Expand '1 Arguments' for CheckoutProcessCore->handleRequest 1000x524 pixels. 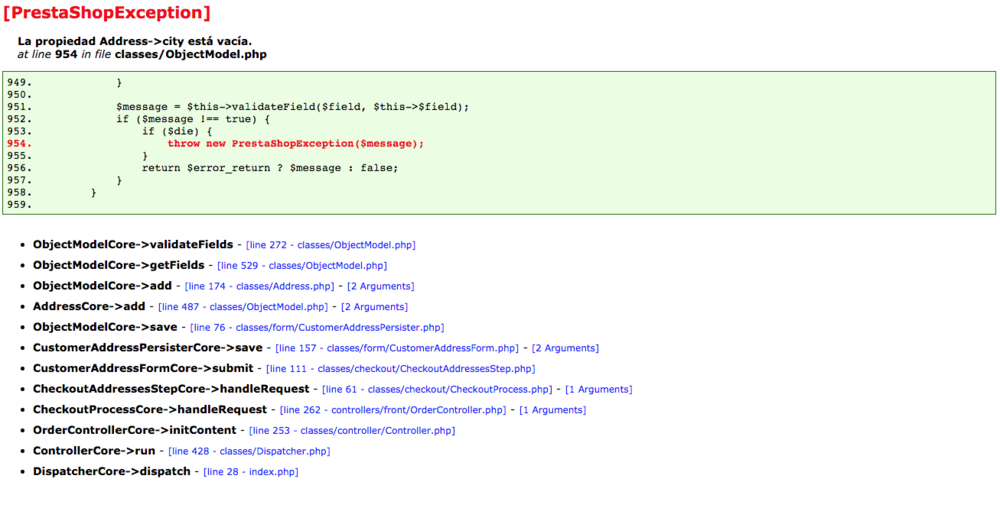pos(552,410)
